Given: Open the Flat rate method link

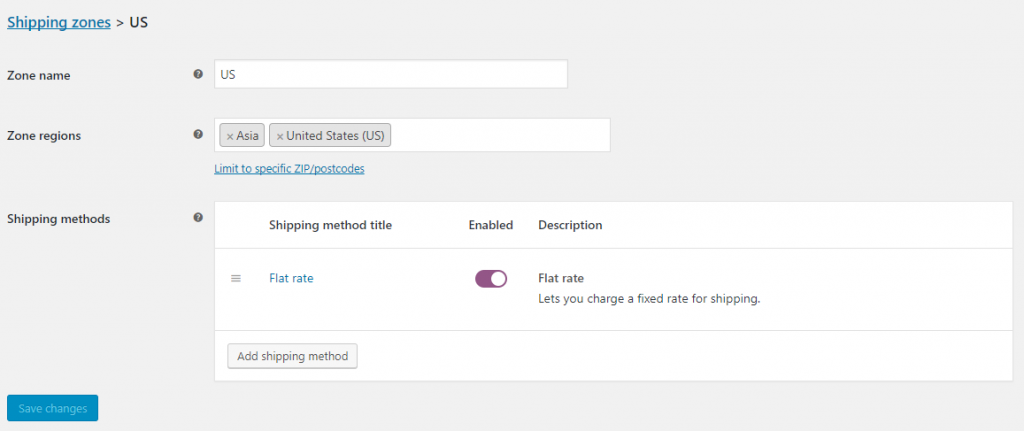Looking at the screenshot, I should click(x=291, y=278).
